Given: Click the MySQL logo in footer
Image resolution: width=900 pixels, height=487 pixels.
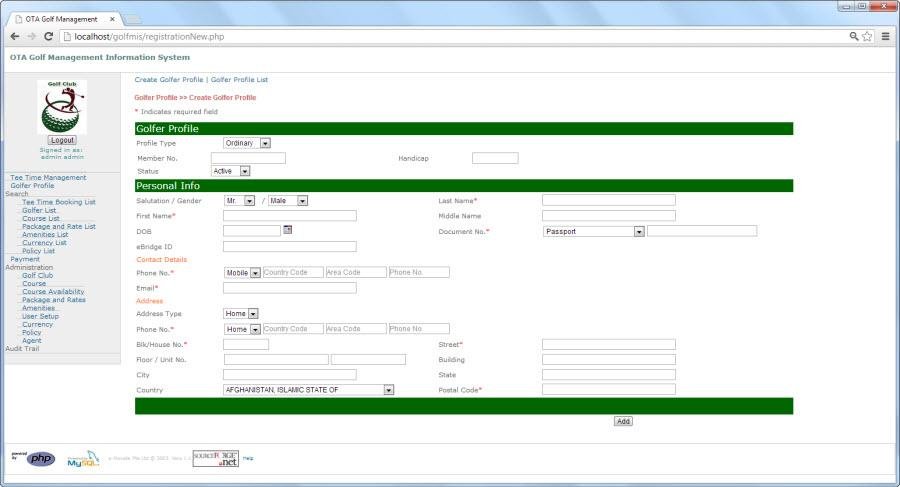Looking at the screenshot, I should click(x=83, y=459).
